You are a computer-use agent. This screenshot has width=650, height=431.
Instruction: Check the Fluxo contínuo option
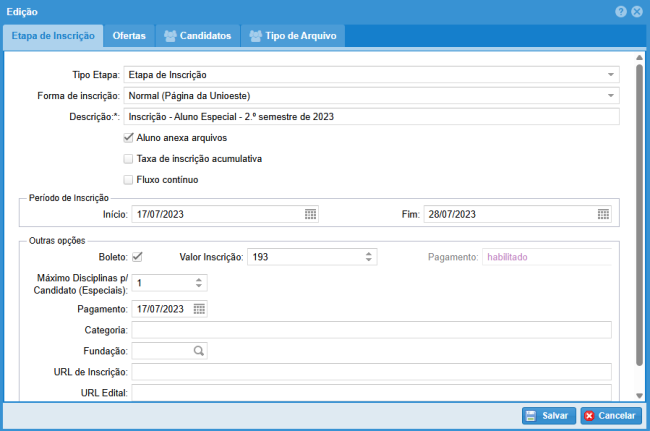(x=128, y=180)
